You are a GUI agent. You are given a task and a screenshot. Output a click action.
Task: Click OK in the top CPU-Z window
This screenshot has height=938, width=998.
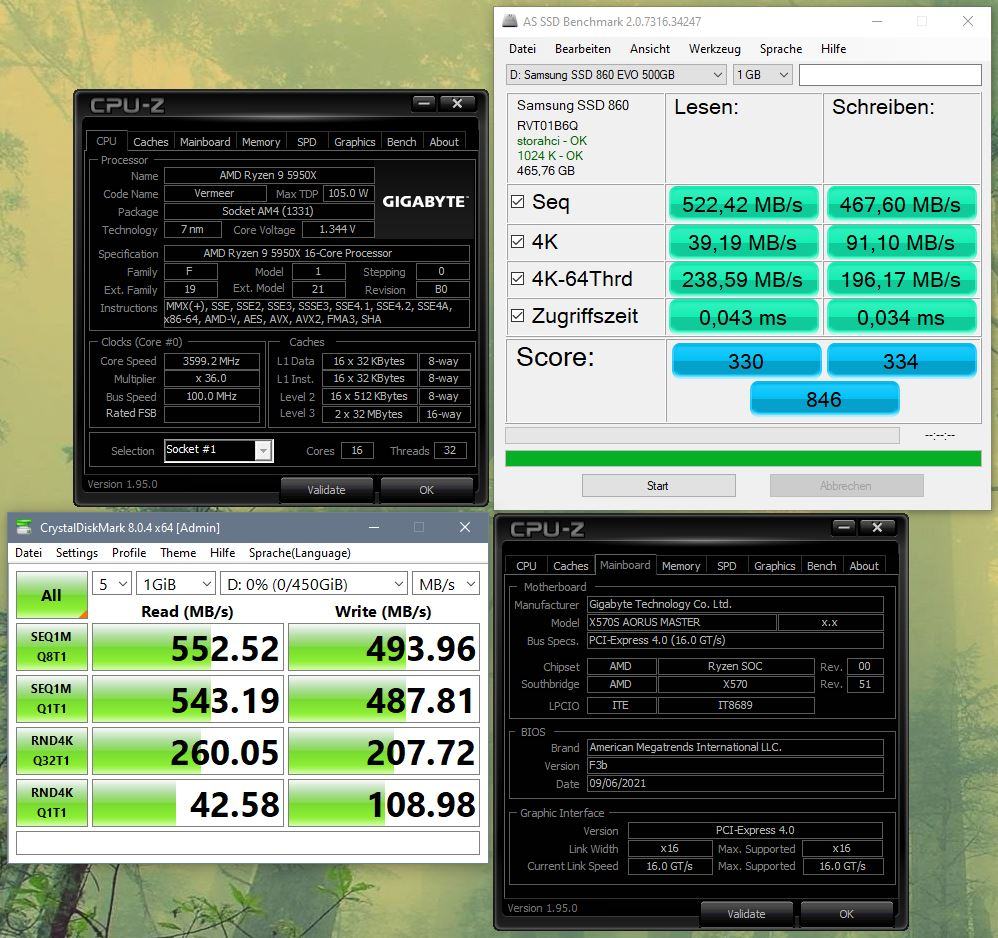click(426, 490)
